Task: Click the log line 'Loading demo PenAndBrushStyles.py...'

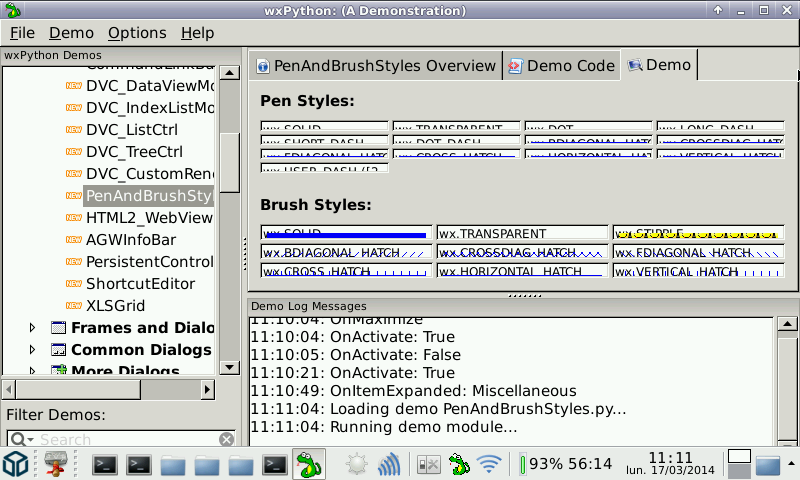Action: tap(438, 409)
